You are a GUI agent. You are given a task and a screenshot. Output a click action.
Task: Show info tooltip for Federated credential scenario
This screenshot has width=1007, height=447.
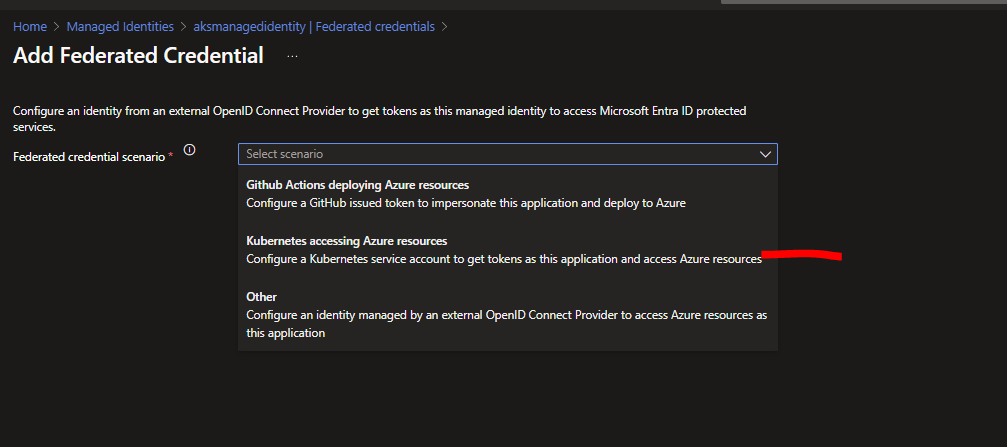[x=189, y=150]
